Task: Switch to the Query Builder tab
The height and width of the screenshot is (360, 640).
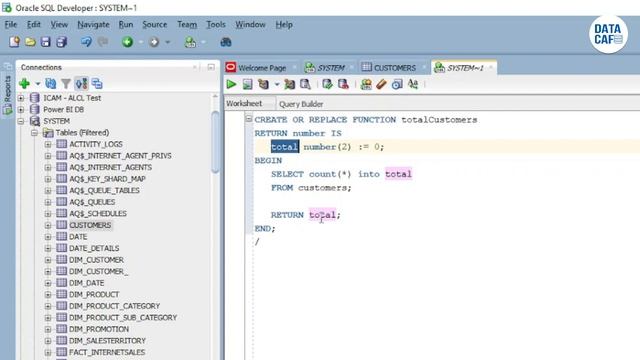Action: (301, 104)
